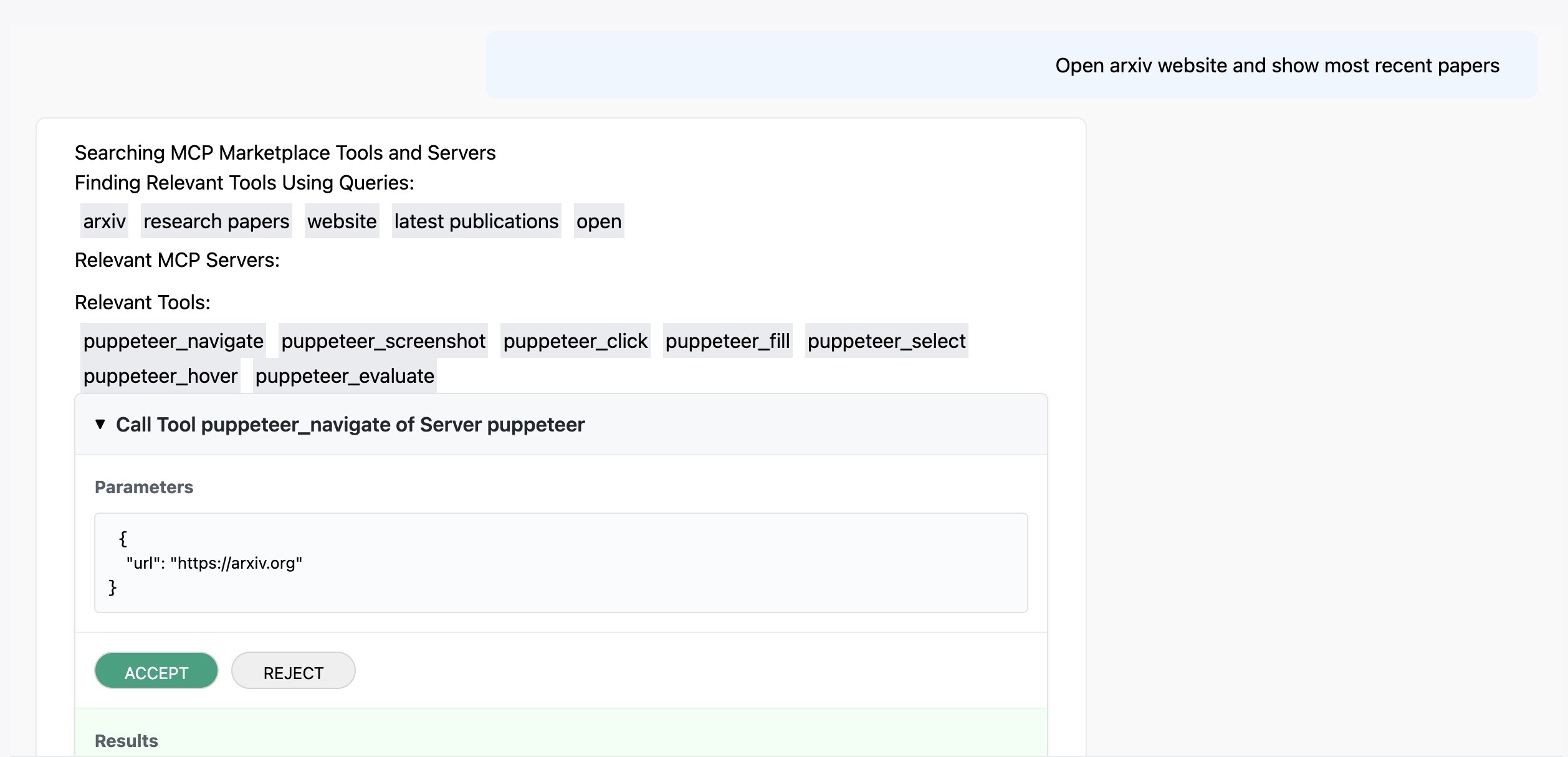Click the ACCEPT button

pyautogui.click(x=156, y=671)
